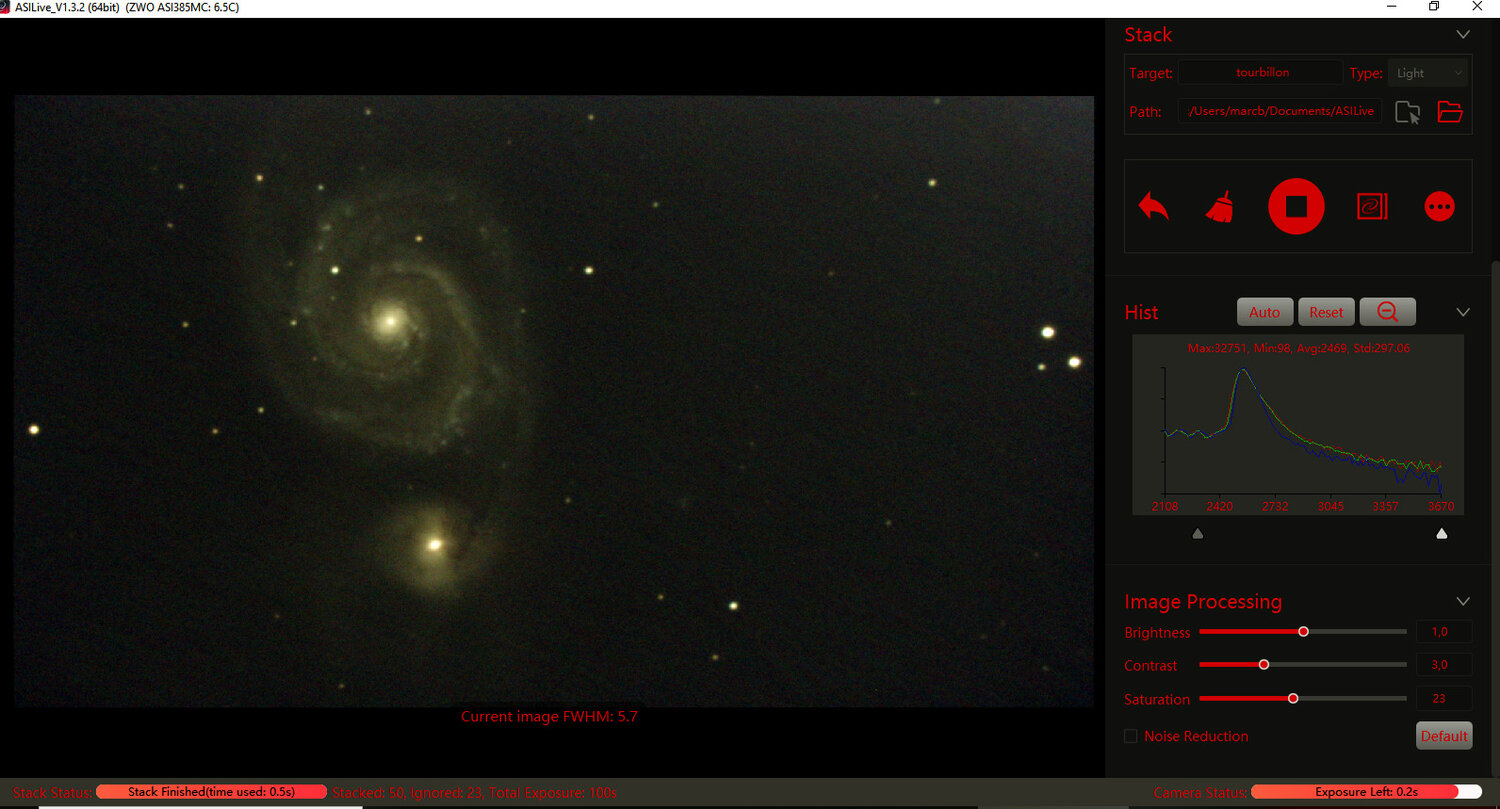Click the undo arrow icon in Stack panel
1500x809 pixels.
click(1153, 207)
